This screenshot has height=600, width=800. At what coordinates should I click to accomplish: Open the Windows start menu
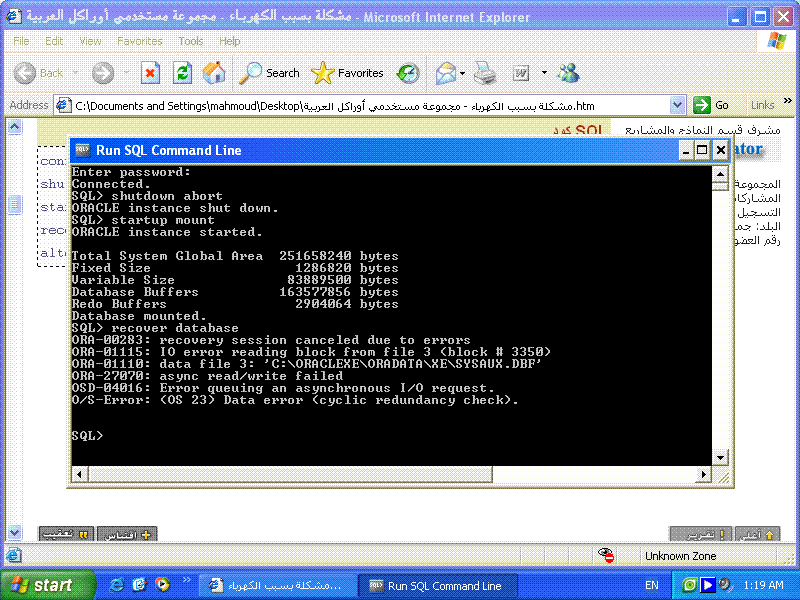click(x=42, y=585)
